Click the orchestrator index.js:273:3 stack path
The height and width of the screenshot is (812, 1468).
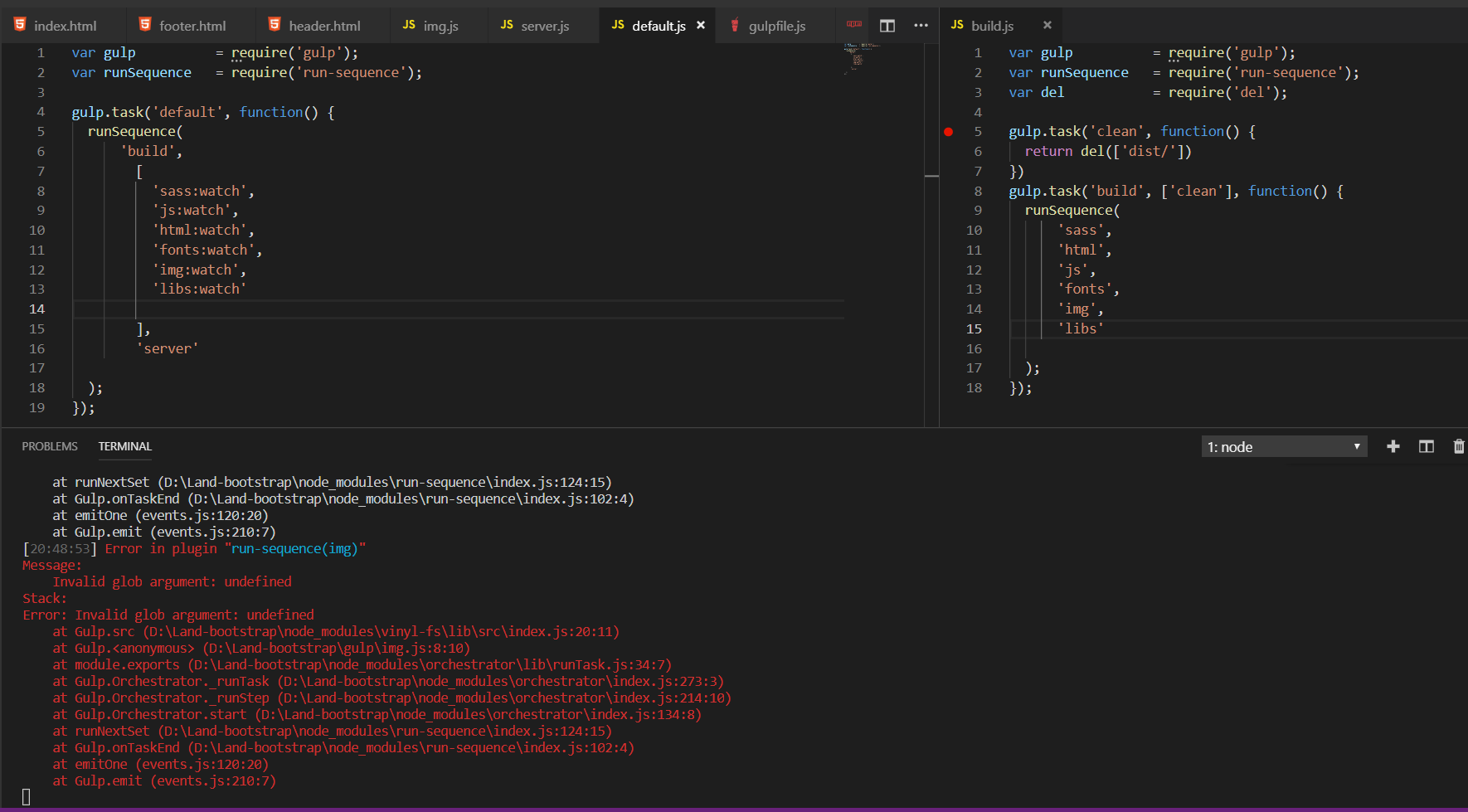[x=501, y=682]
